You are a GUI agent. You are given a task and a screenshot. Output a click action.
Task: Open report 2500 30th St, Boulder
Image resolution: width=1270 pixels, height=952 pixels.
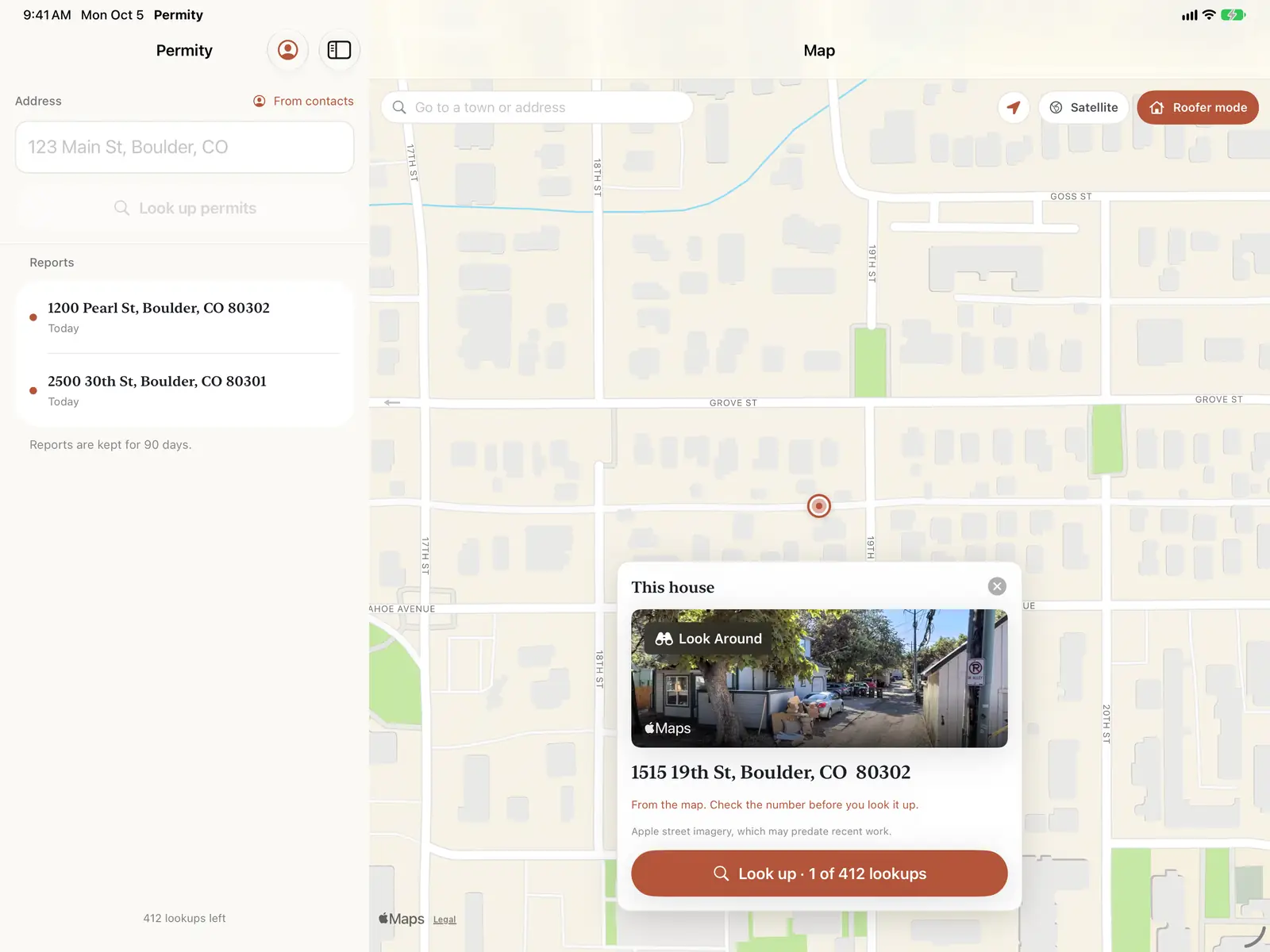[x=184, y=390]
